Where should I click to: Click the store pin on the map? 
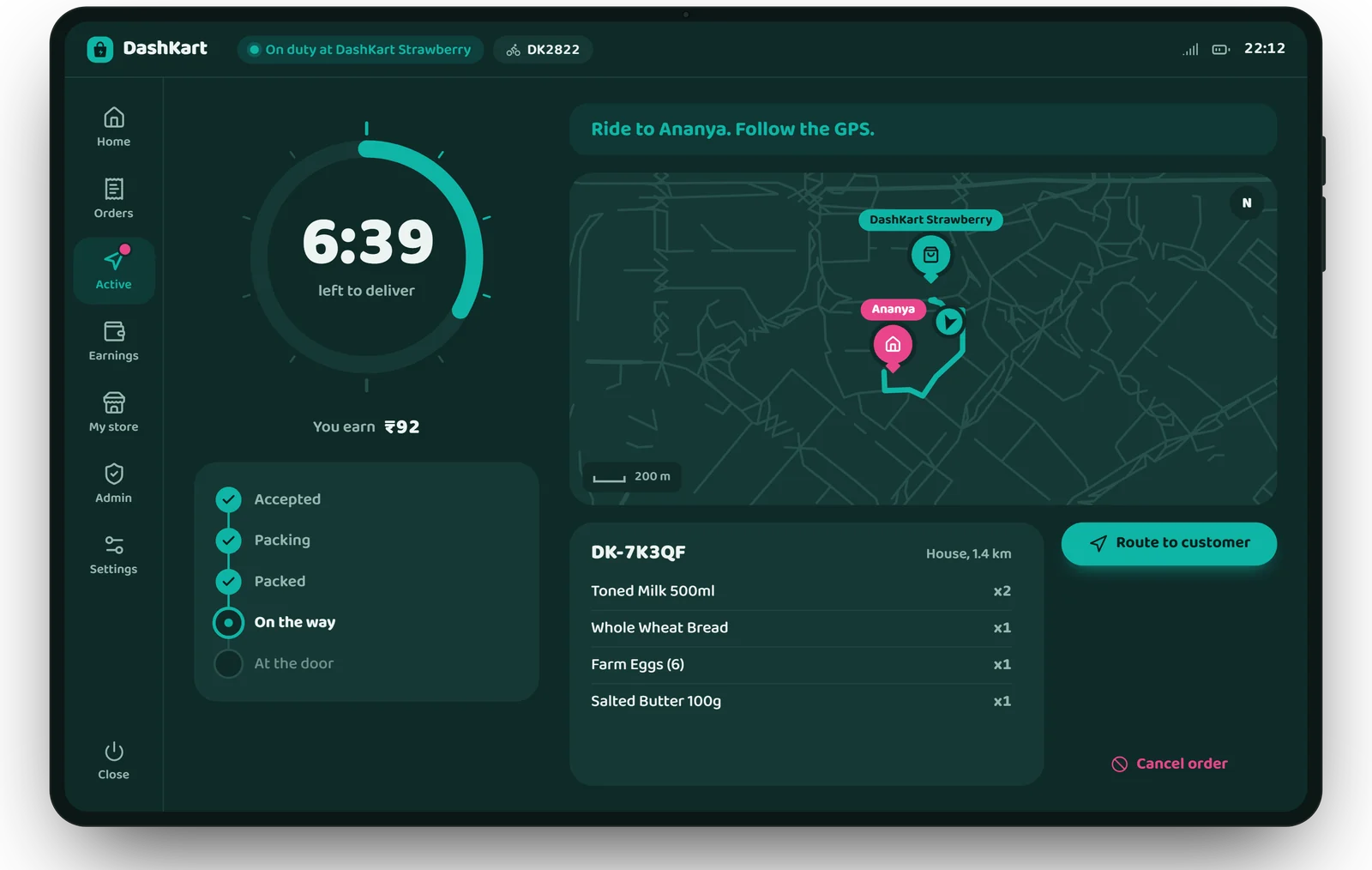pyautogui.click(x=930, y=257)
